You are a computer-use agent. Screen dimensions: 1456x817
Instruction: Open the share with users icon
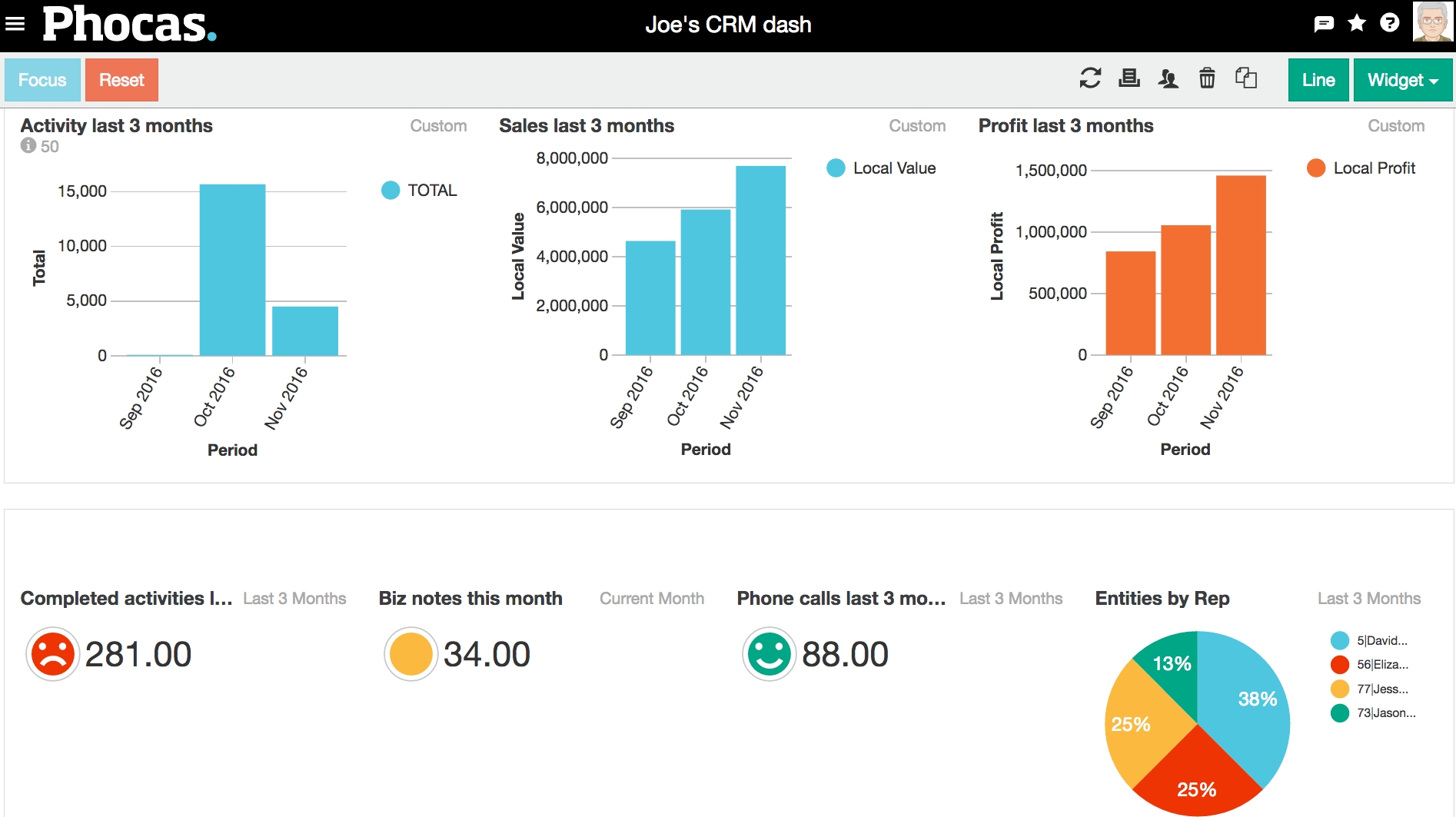pyautogui.click(x=1168, y=78)
